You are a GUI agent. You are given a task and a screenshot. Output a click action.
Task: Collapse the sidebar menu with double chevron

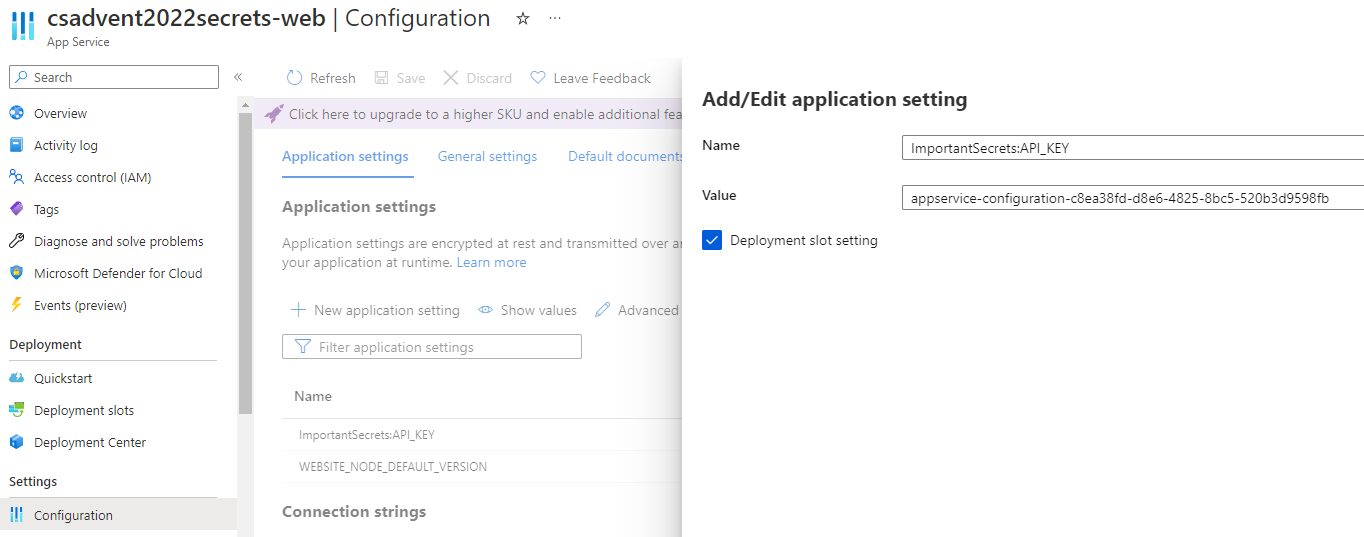[238, 77]
